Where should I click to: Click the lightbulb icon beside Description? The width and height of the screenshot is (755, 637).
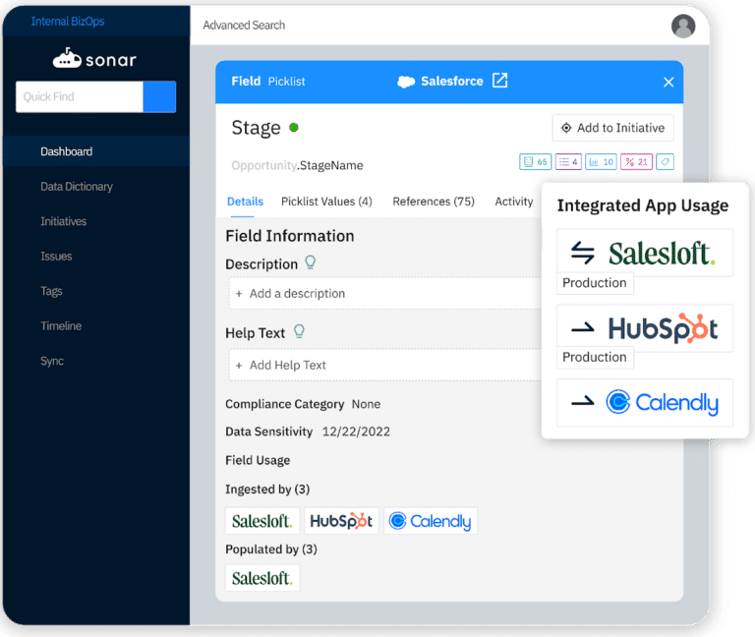(x=310, y=262)
